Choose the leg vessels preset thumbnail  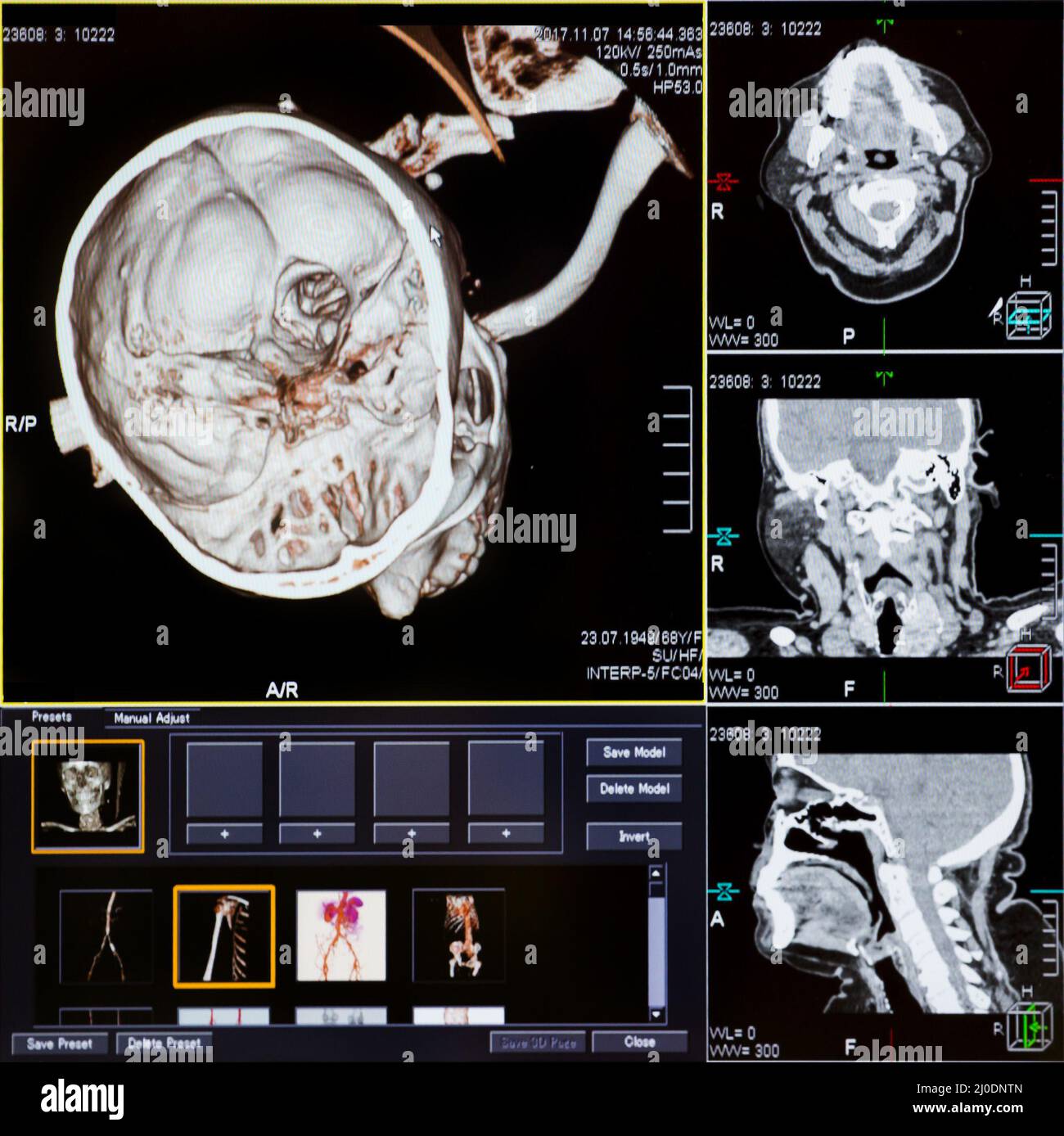[x=106, y=936]
